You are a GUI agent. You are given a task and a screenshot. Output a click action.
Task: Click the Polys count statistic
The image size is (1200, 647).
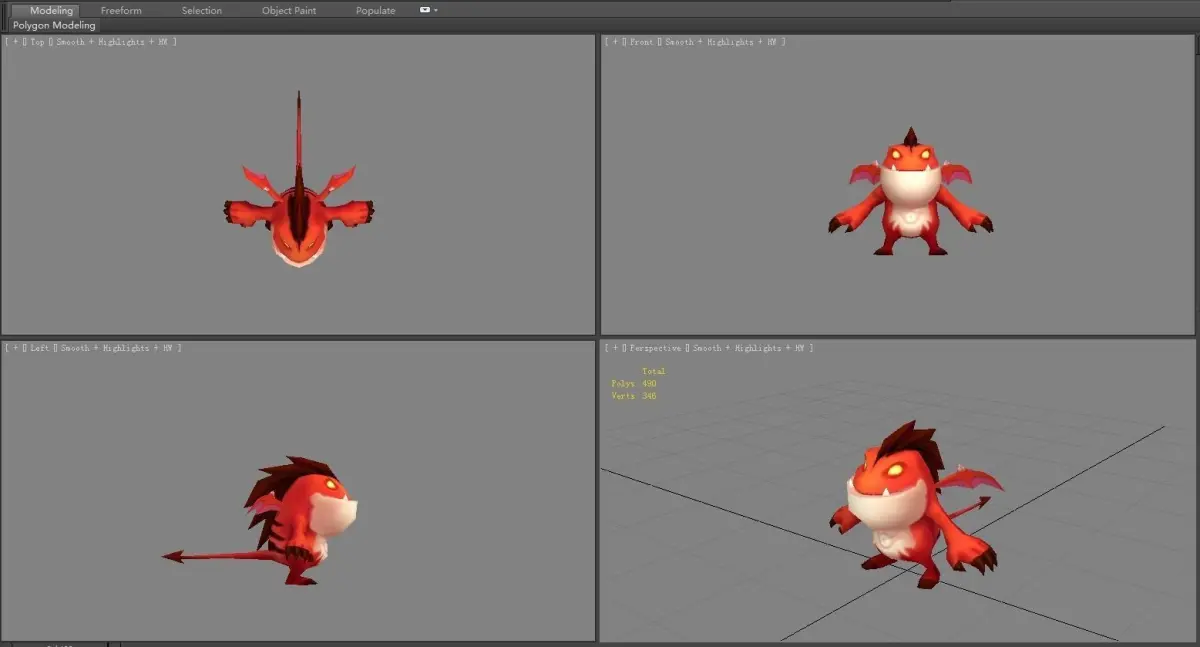(x=634, y=384)
